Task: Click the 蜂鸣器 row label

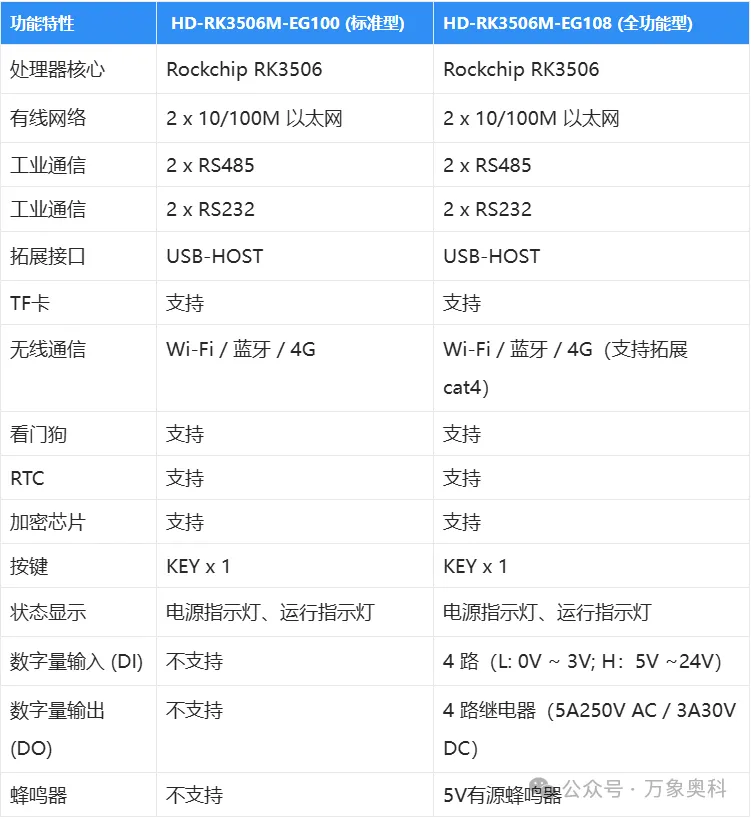Action: coord(38,795)
